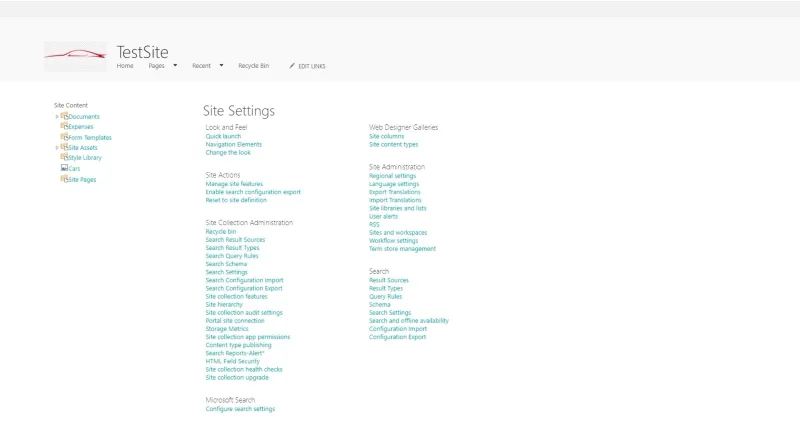Screen dimensions: 800x425
Task: Open Recycle Bin from top navigation
Action: coord(254,66)
